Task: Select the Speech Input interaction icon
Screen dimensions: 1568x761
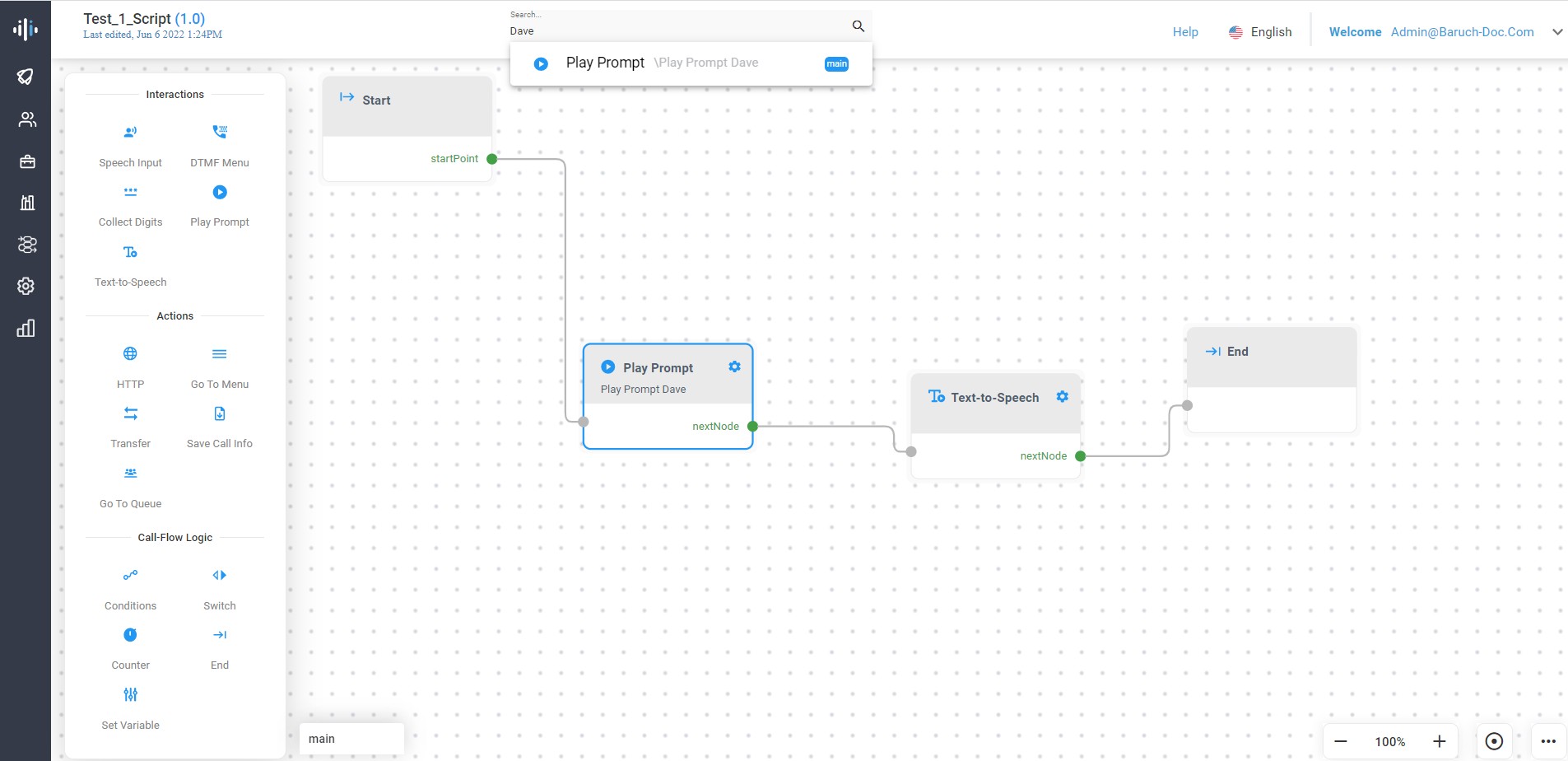Action: pyautogui.click(x=130, y=132)
